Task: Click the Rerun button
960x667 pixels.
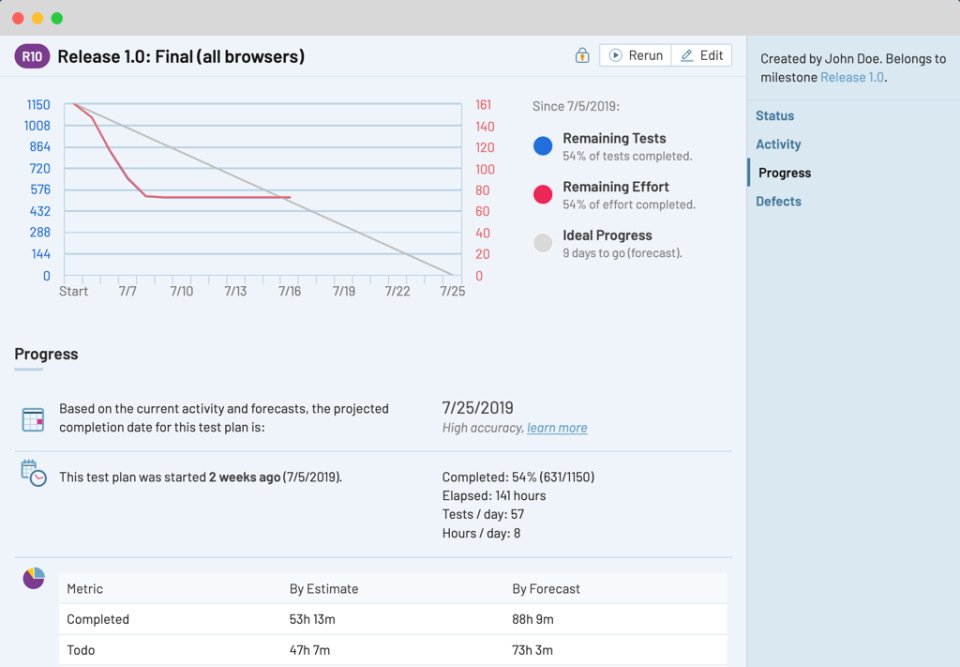Action: tap(635, 55)
